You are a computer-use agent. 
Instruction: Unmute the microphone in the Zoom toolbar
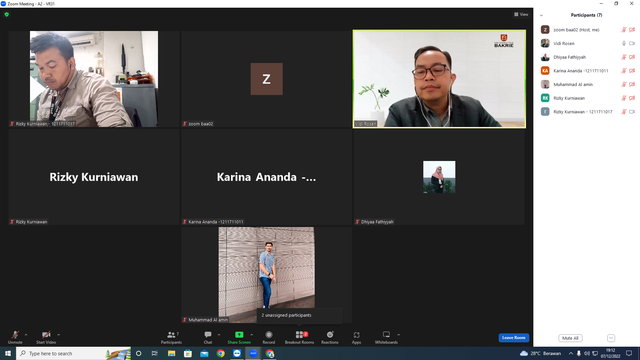point(15,337)
